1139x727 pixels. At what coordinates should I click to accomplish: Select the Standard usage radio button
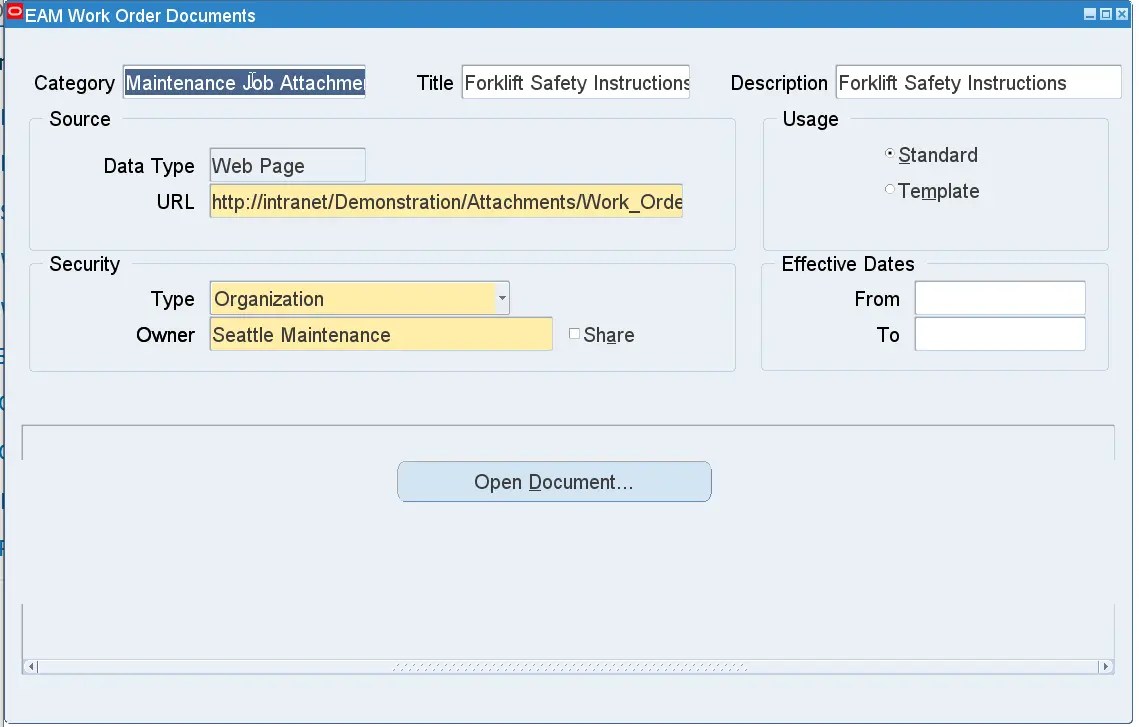coord(889,154)
